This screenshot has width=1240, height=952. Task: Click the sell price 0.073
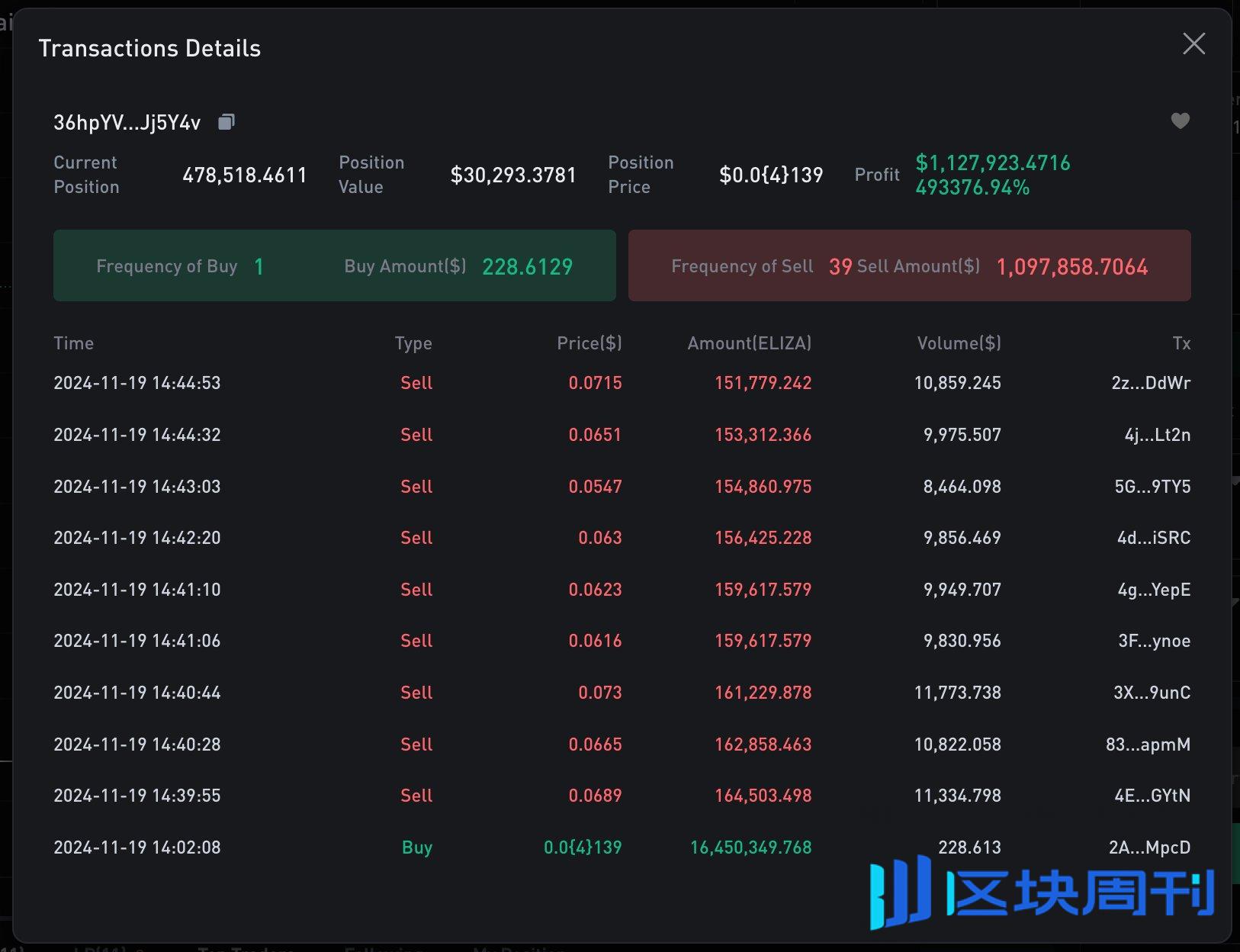[x=600, y=693]
